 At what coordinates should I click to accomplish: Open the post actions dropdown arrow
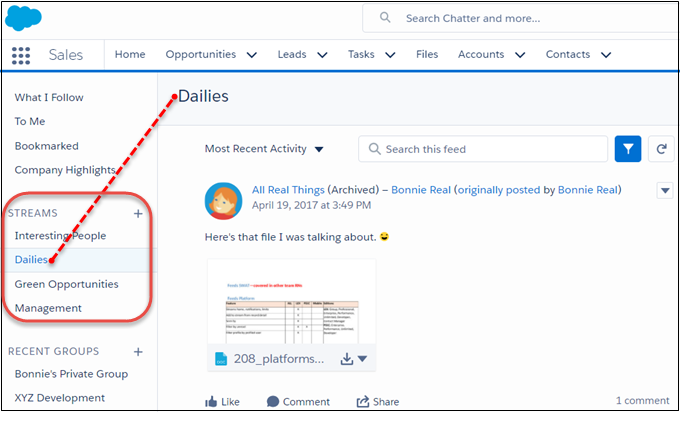[665, 190]
